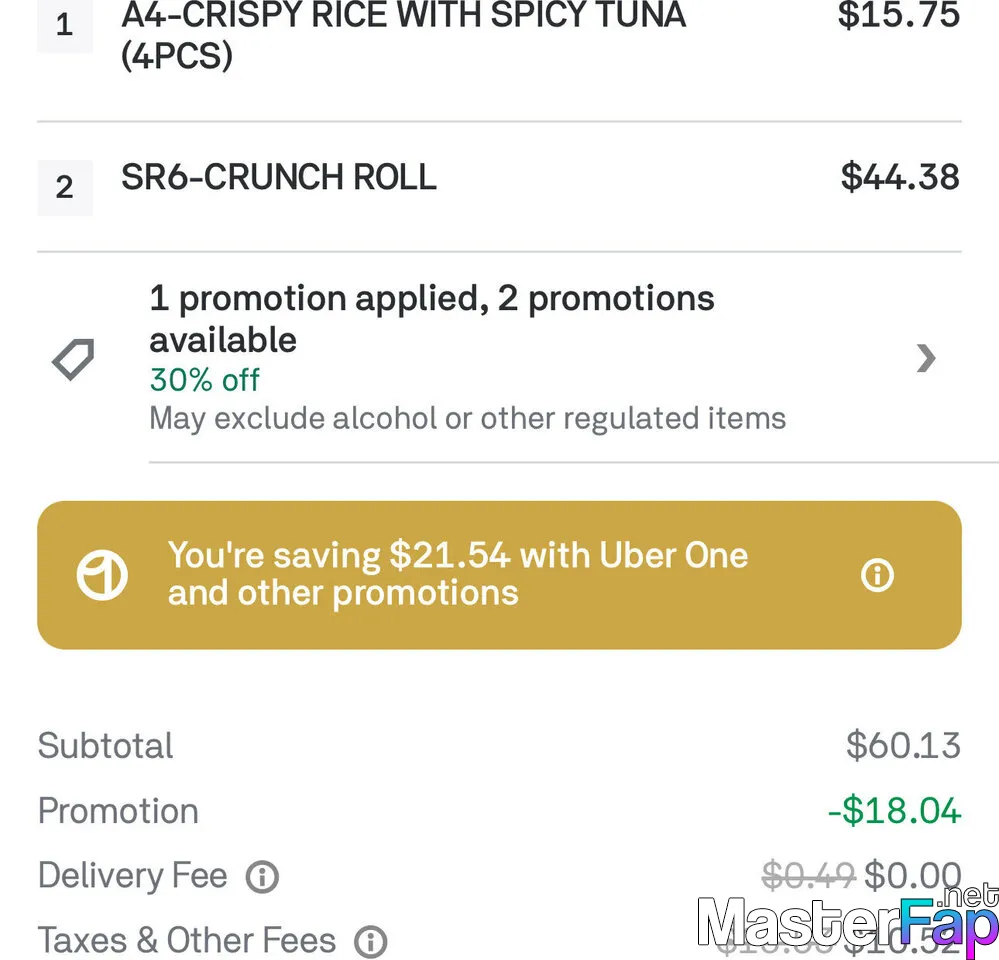Tap the promotion tag icon
The image size is (999, 960).
pyautogui.click(x=73, y=359)
